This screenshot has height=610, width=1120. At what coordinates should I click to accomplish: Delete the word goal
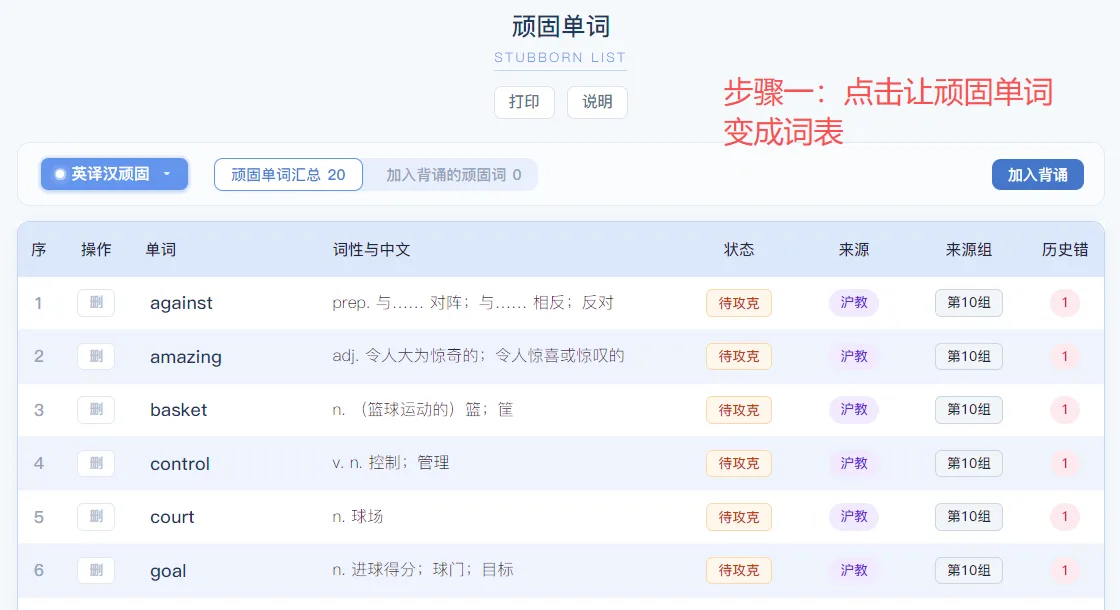96,571
